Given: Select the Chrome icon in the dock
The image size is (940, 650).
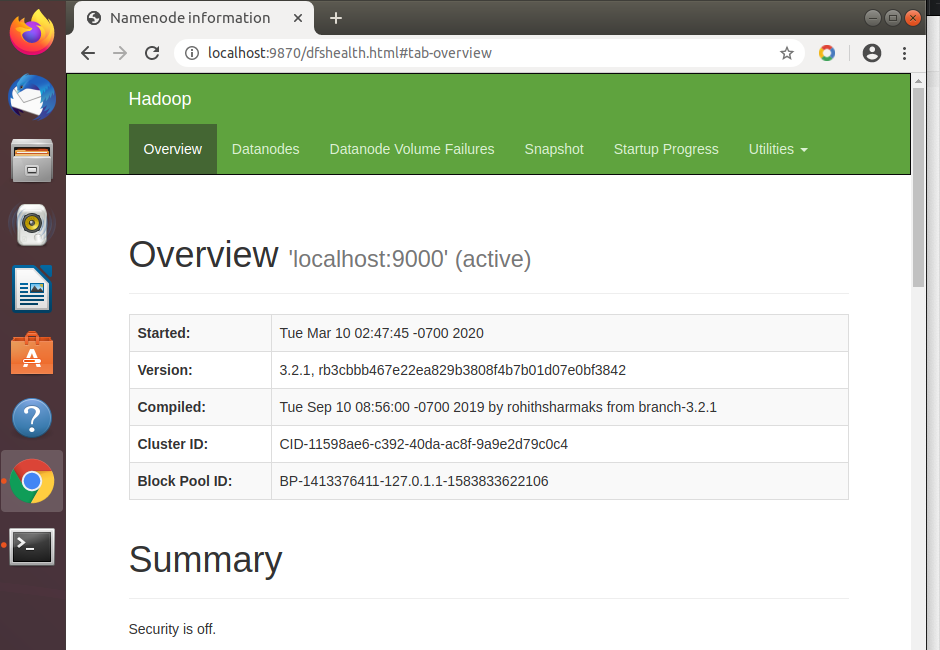Looking at the screenshot, I should [32, 481].
